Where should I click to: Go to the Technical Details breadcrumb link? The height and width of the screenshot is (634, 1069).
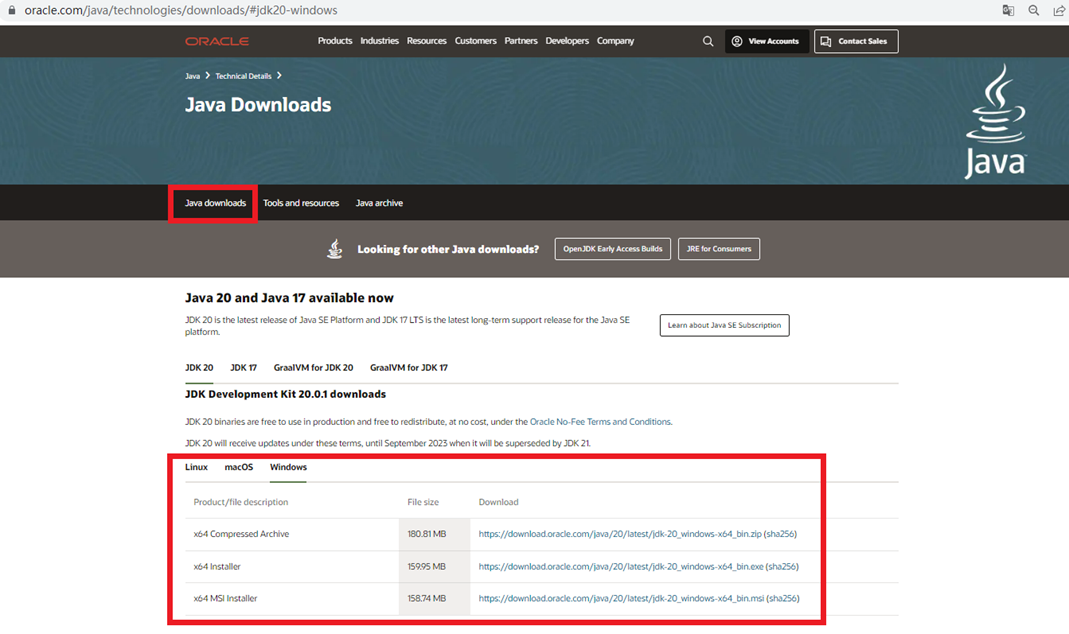[243, 76]
